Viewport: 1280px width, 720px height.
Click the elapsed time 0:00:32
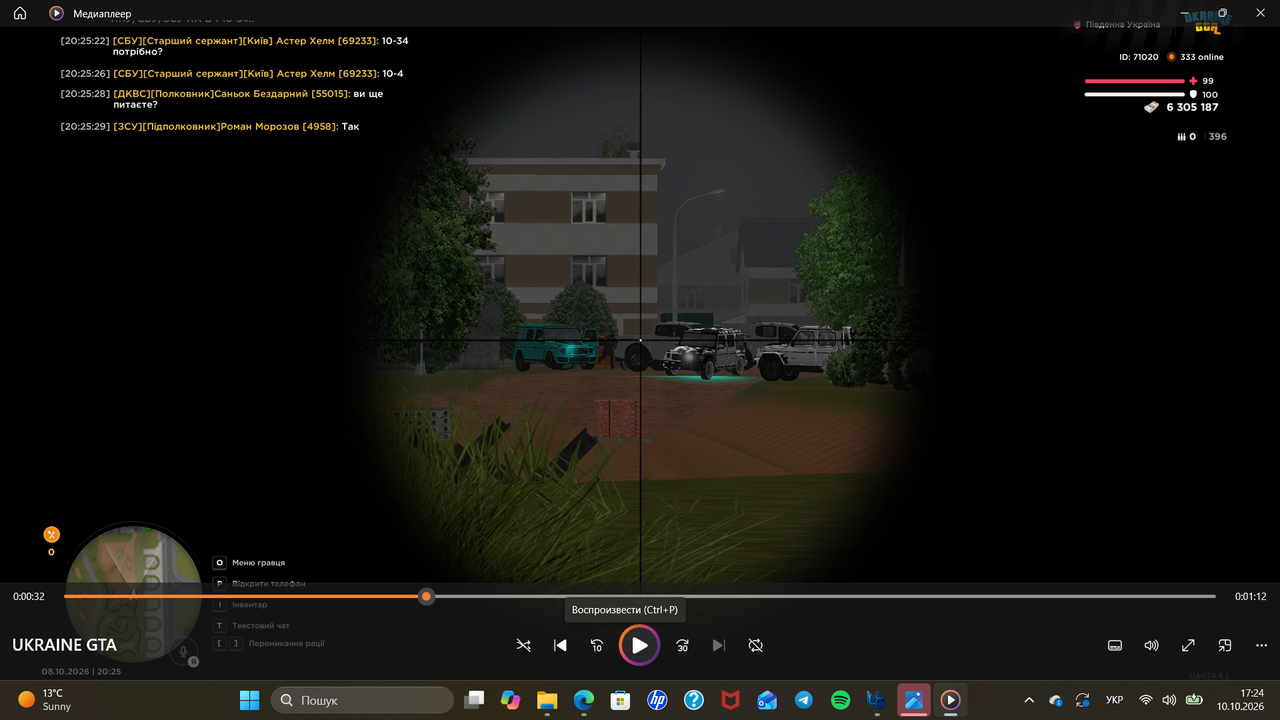click(x=29, y=597)
